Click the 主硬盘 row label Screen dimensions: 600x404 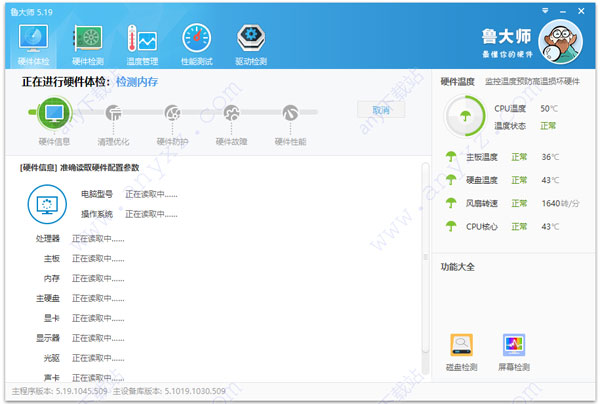pos(48,298)
